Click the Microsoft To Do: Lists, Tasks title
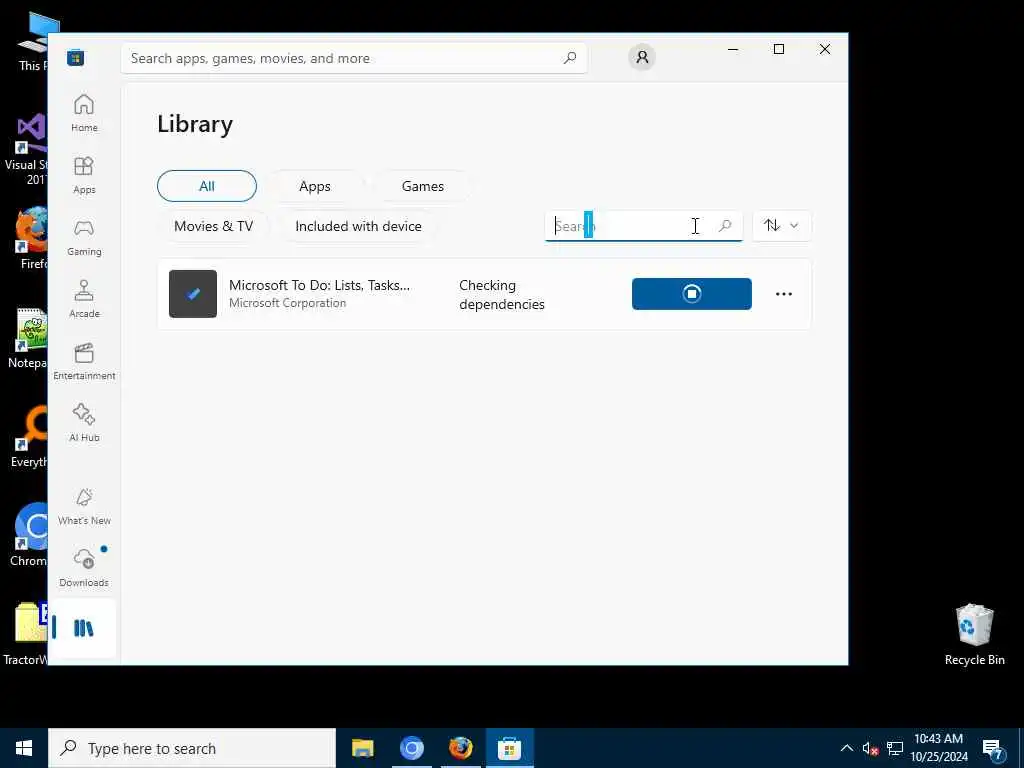 tap(319, 285)
